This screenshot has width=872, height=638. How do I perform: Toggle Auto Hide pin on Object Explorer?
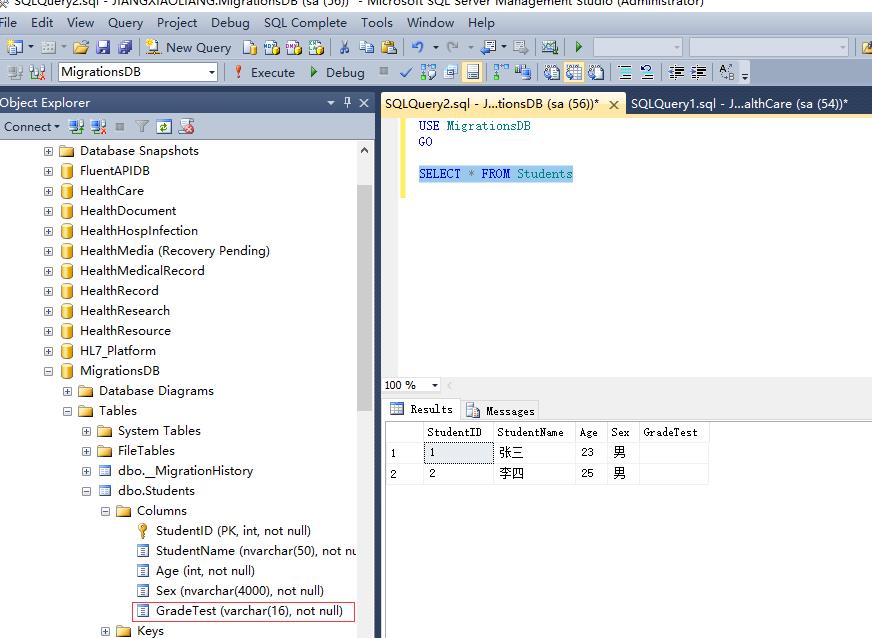point(348,103)
